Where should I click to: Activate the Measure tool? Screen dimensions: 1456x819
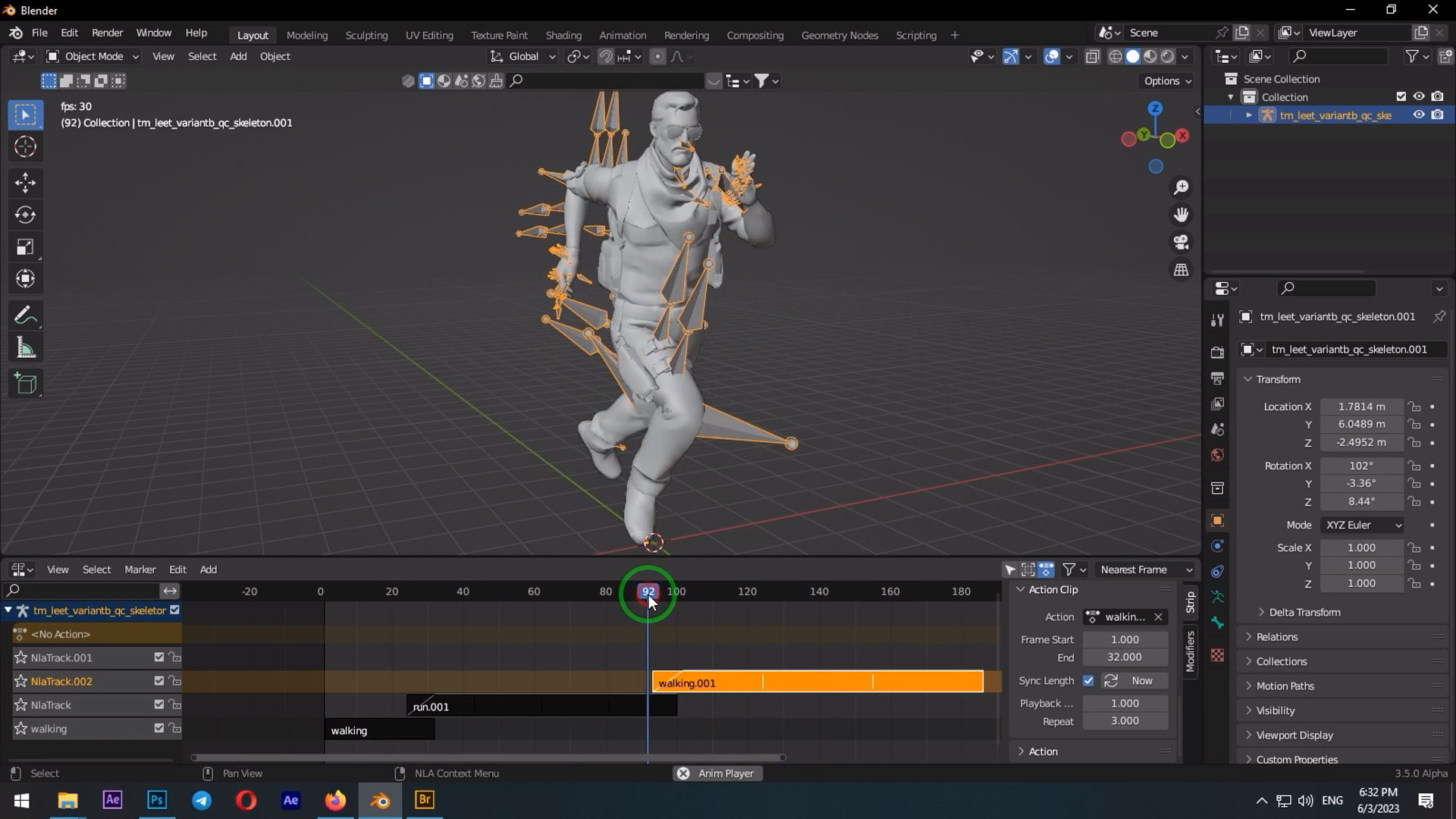click(x=25, y=347)
